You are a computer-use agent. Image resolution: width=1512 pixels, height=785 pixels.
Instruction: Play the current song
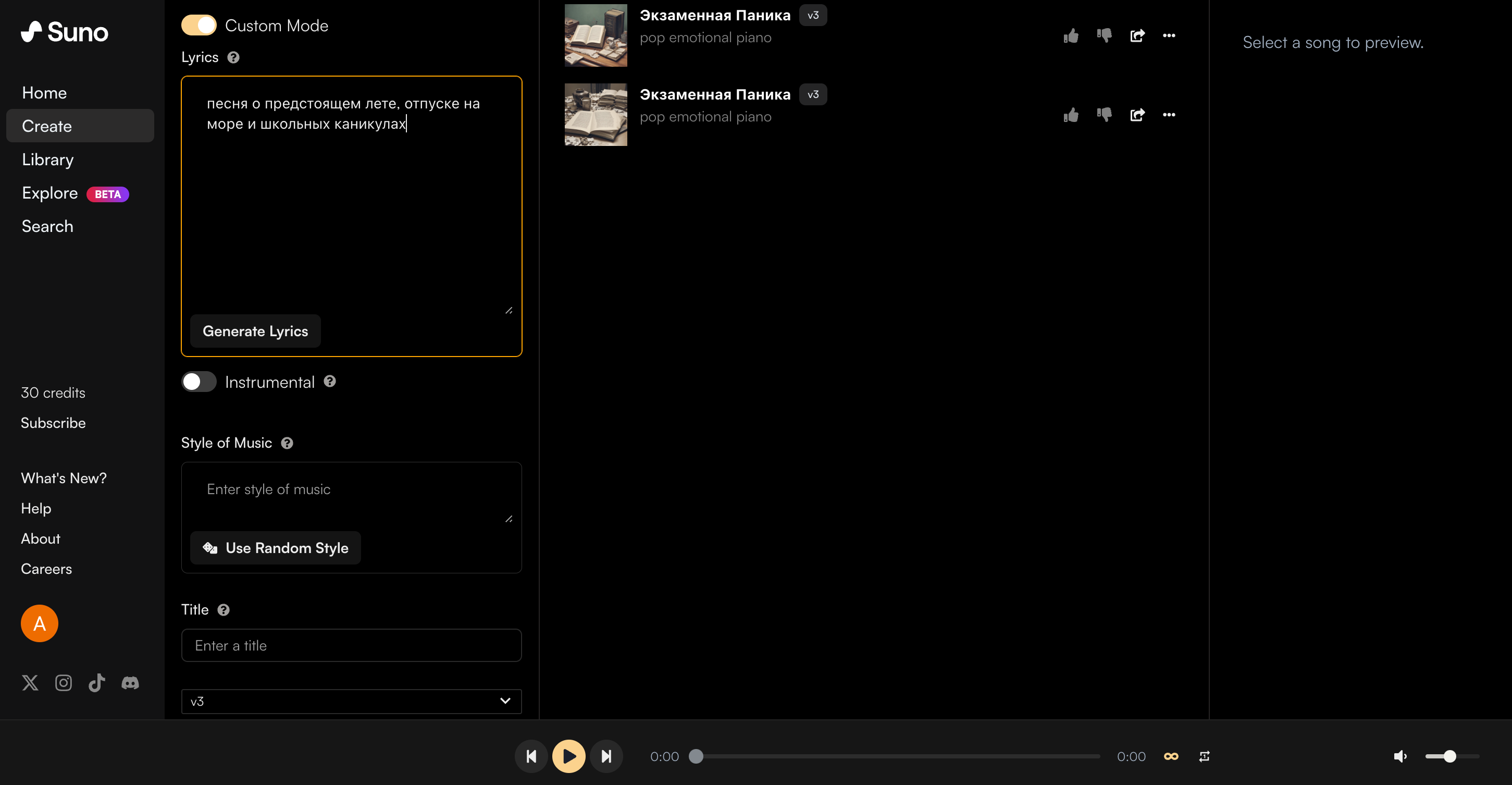[569, 757]
